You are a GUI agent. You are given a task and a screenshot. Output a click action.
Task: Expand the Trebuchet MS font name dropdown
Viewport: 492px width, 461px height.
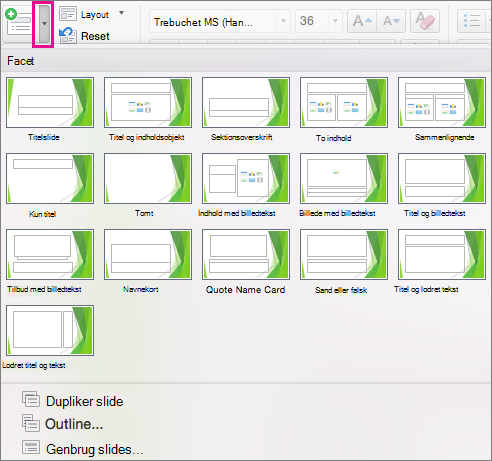click(283, 21)
